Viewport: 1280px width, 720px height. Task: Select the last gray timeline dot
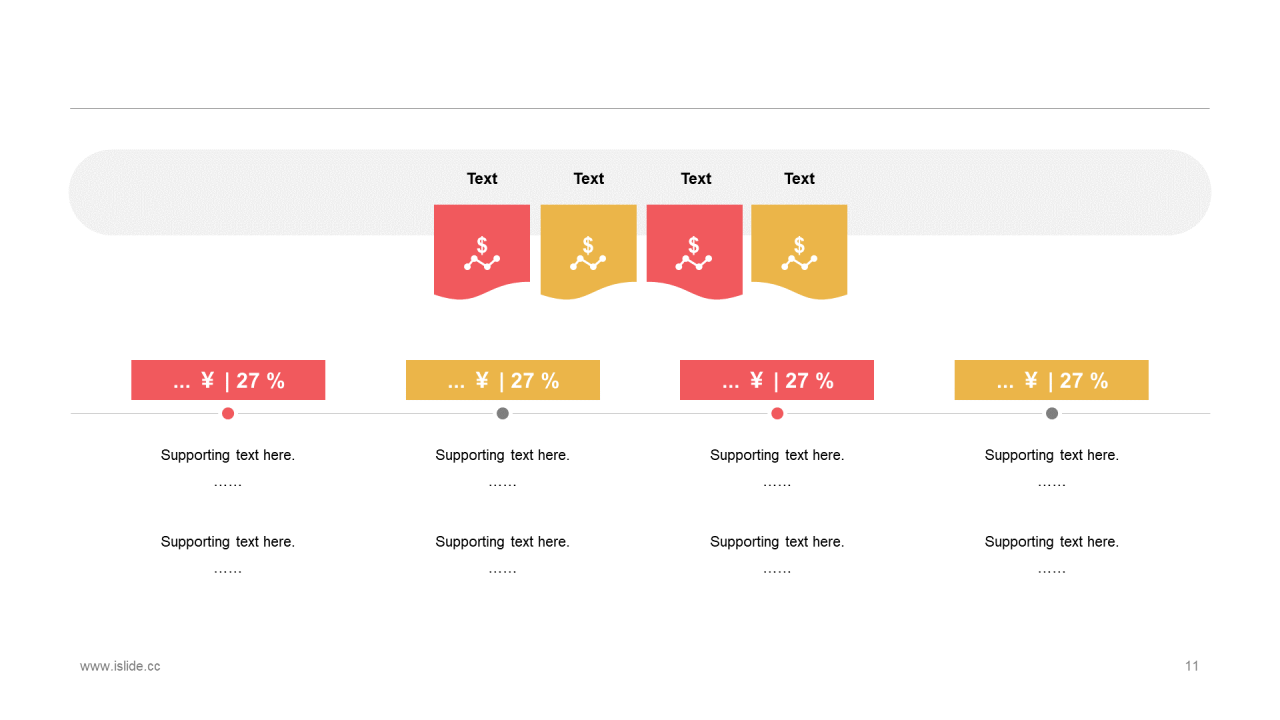1052,413
